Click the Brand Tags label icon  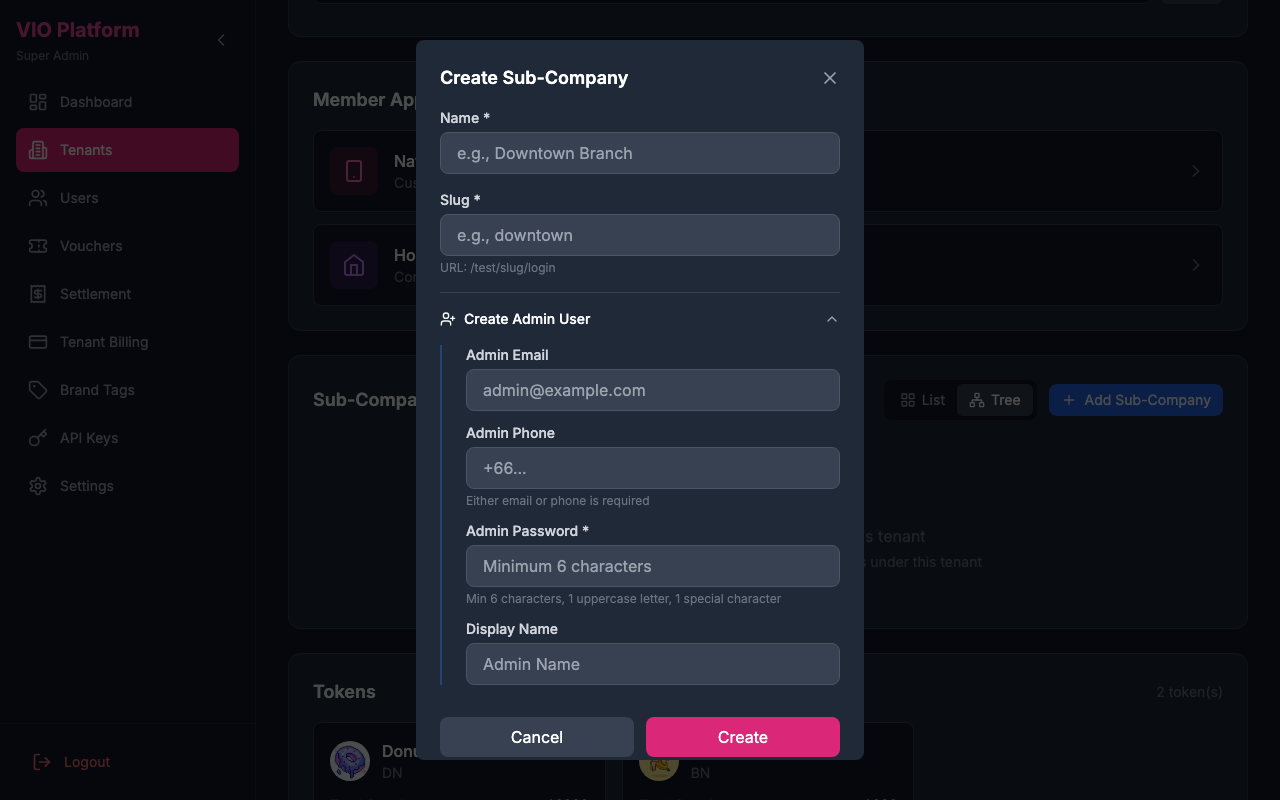[x=37, y=389]
